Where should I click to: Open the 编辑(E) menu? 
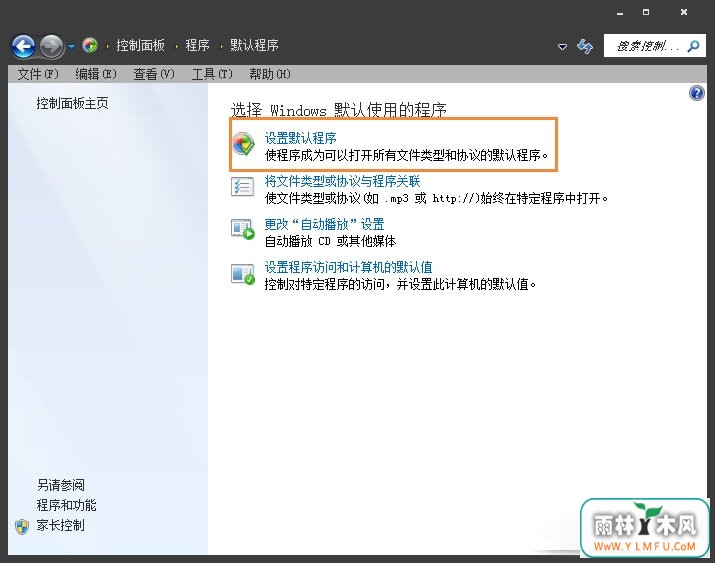click(96, 74)
